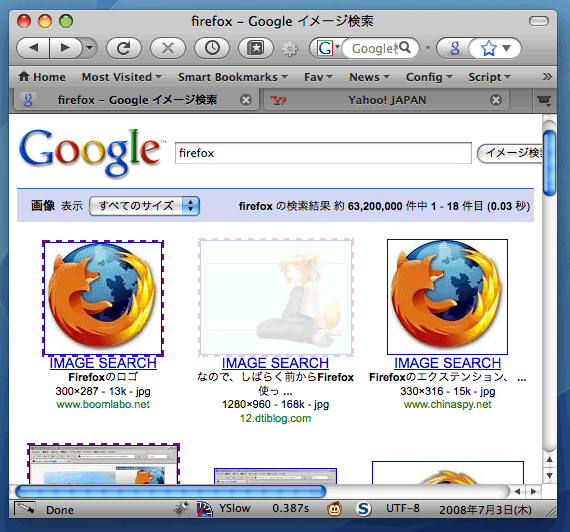Viewport: 570px width, 532px height.
Task: Open Firebug via the bug icon
Action: [181, 508]
